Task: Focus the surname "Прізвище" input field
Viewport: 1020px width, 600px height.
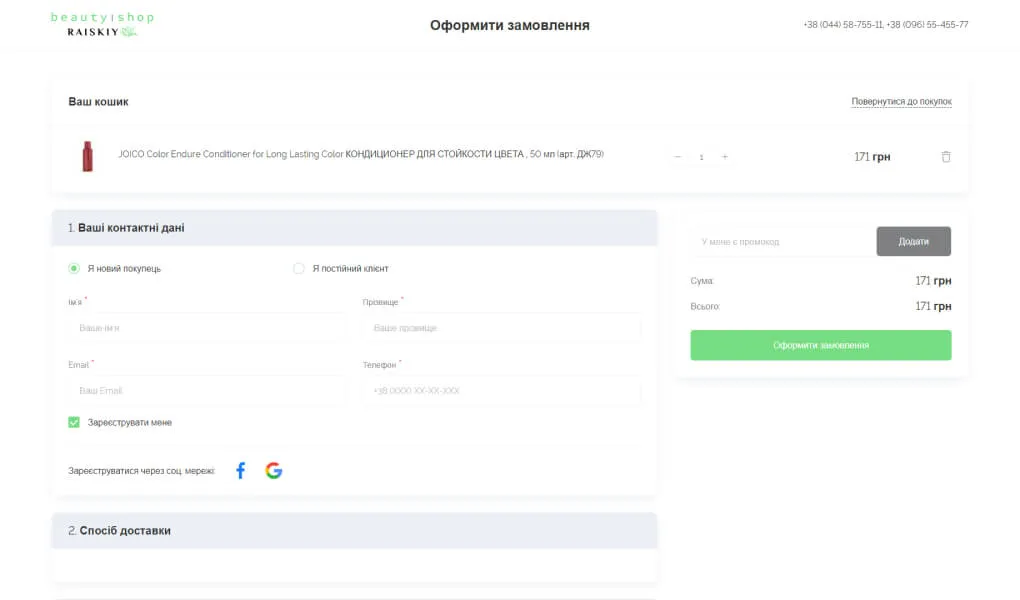Action: (502, 328)
